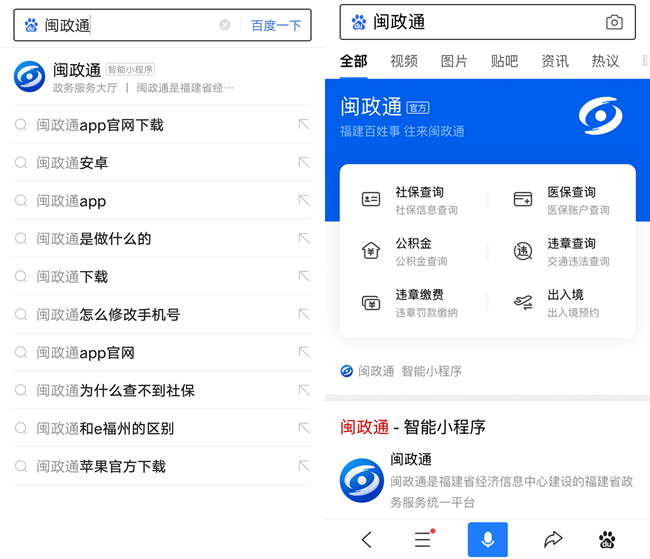Share the page with share icon

(553, 539)
